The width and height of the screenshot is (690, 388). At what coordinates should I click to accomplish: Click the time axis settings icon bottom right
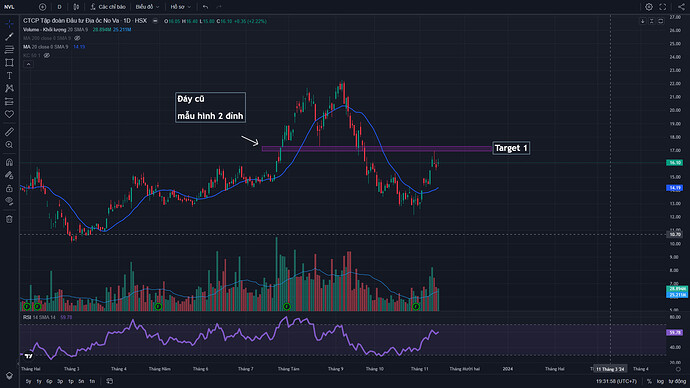click(678, 370)
